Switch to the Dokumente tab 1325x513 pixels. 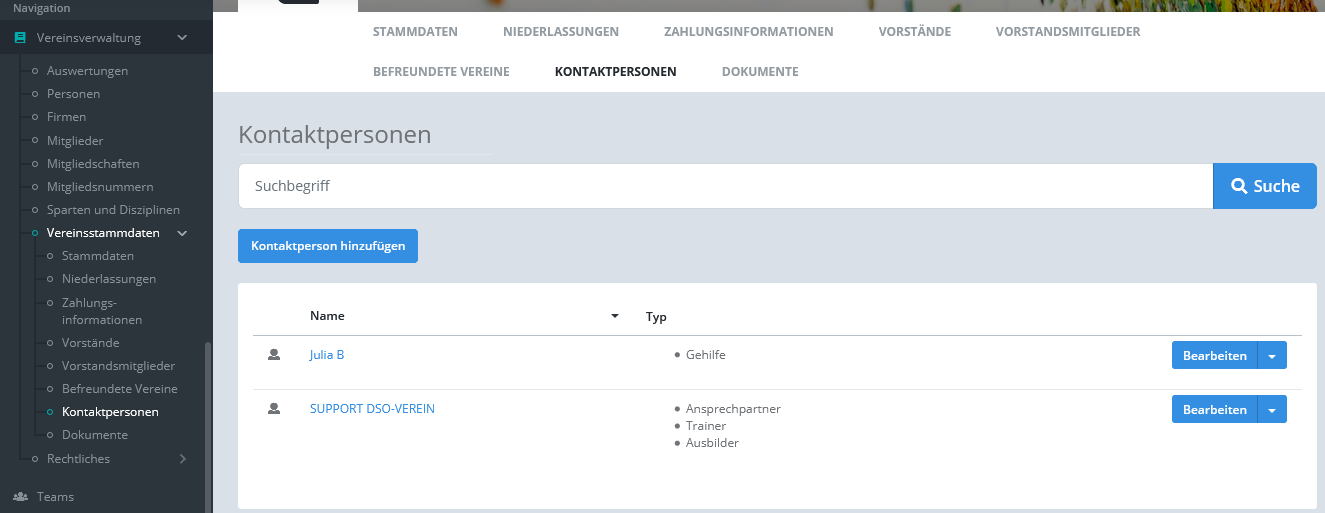pyautogui.click(x=760, y=71)
